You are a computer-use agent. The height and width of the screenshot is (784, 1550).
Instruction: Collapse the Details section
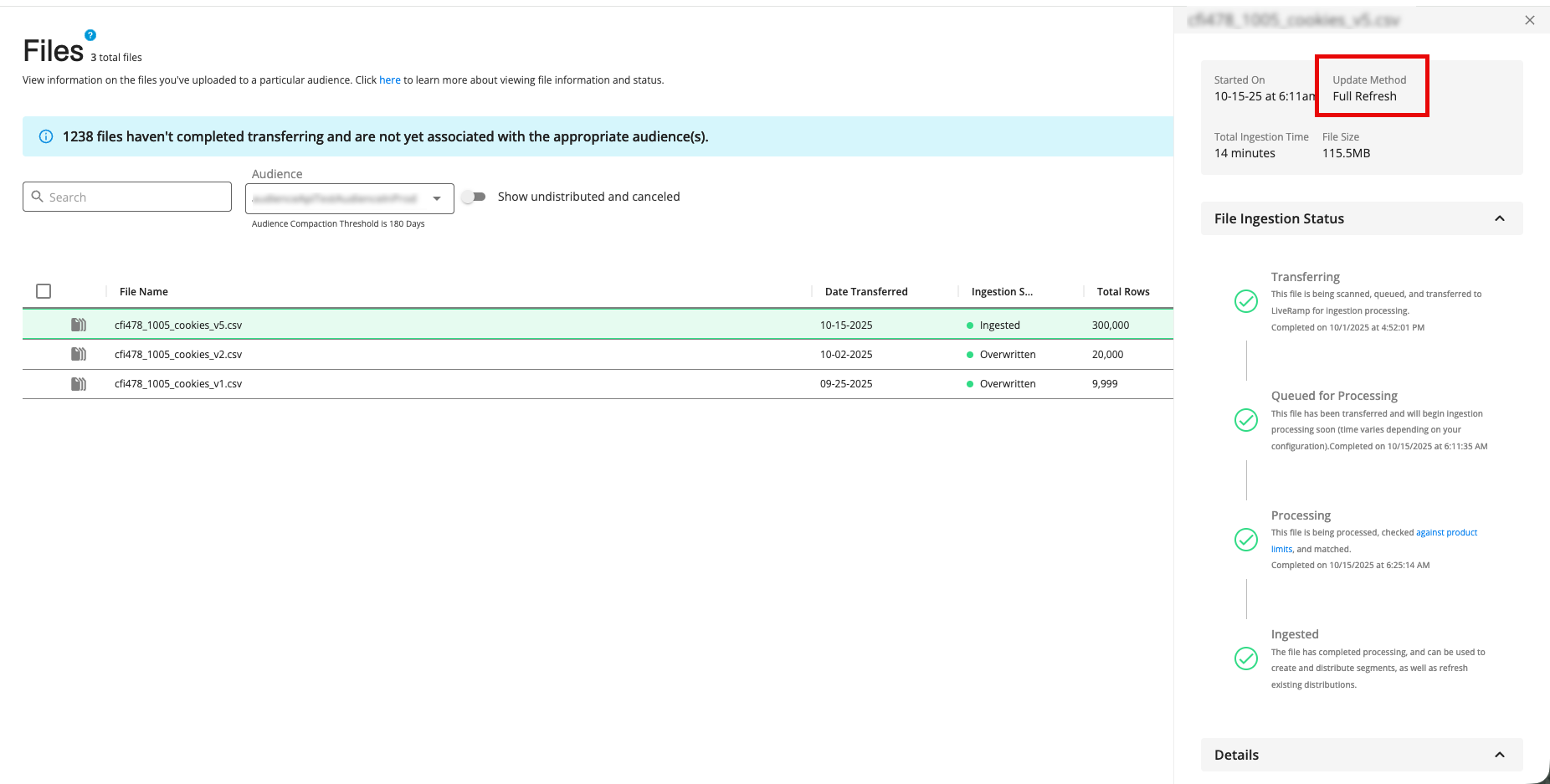(1500, 755)
